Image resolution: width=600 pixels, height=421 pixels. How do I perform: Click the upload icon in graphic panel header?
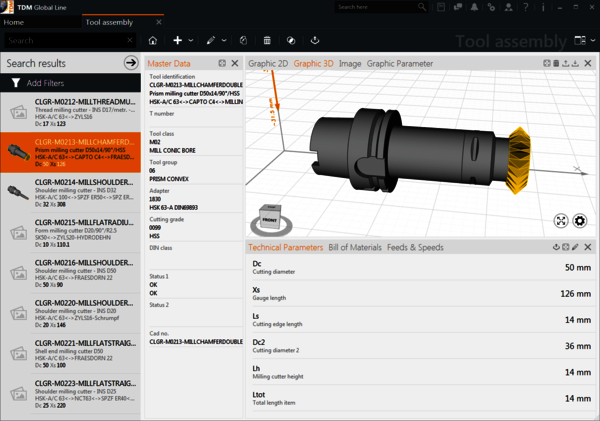(x=566, y=63)
